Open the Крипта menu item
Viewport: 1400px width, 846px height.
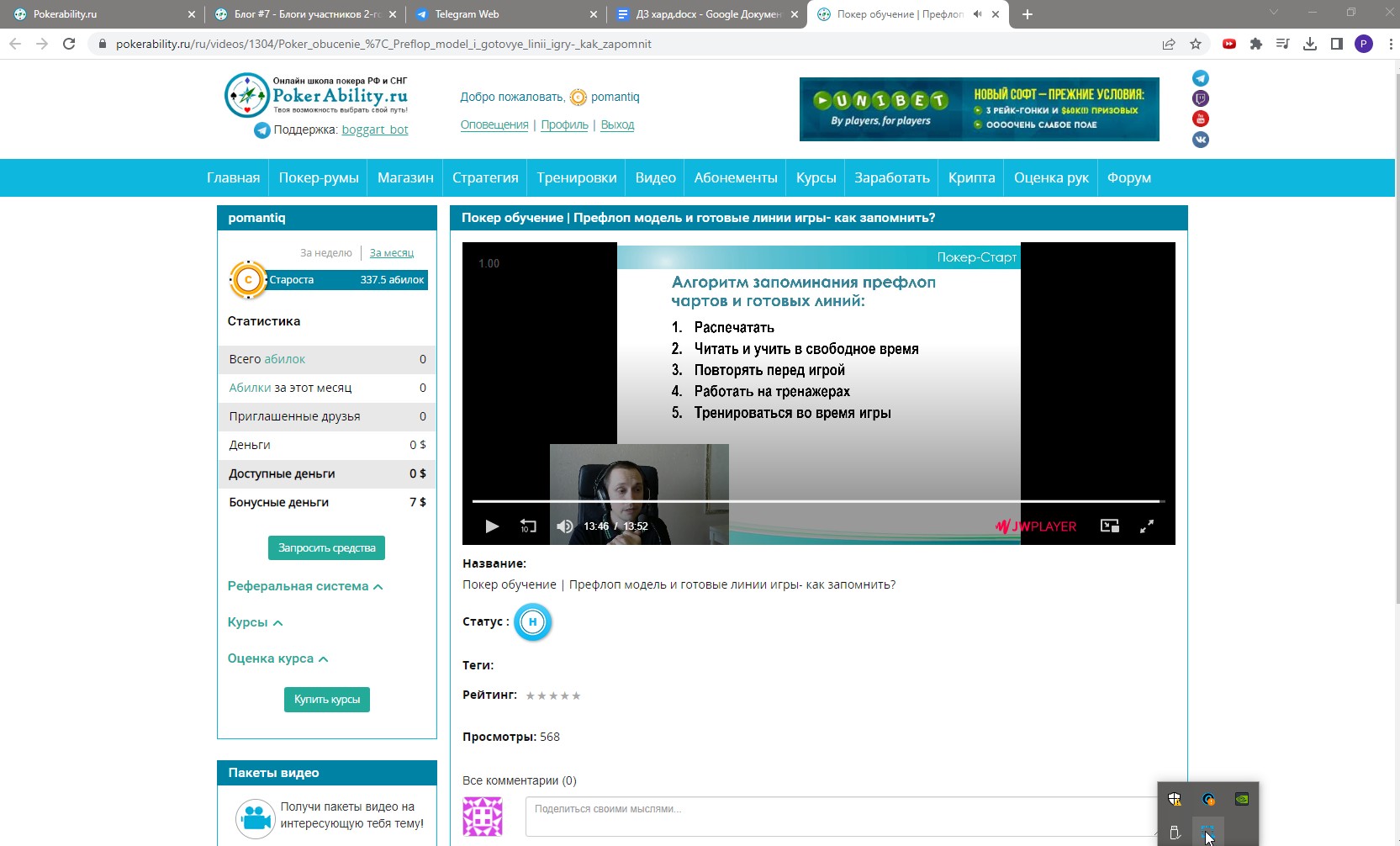[x=971, y=177]
